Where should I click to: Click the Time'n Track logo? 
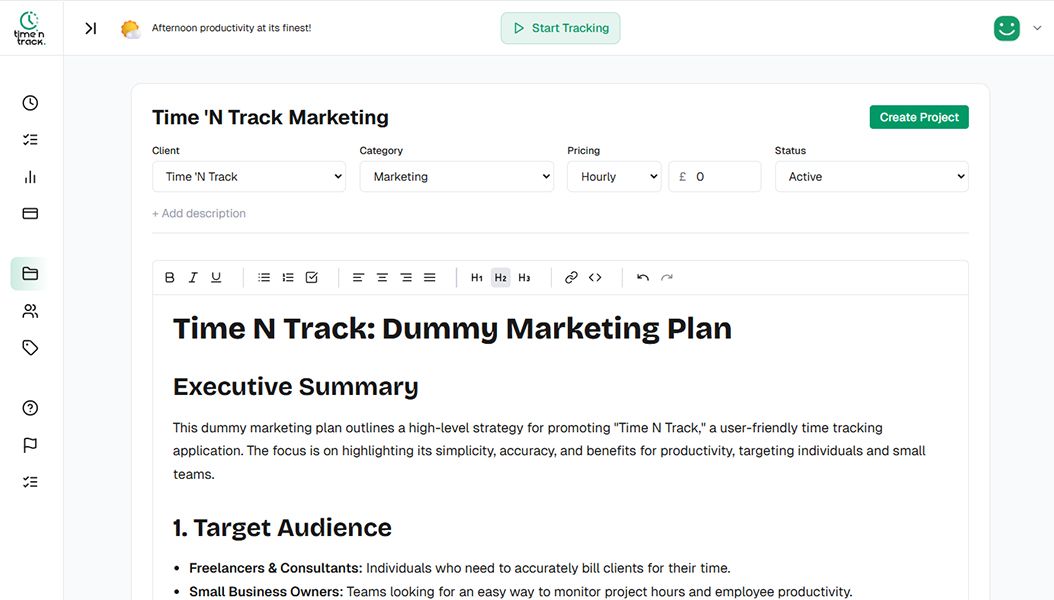click(30, 28)
